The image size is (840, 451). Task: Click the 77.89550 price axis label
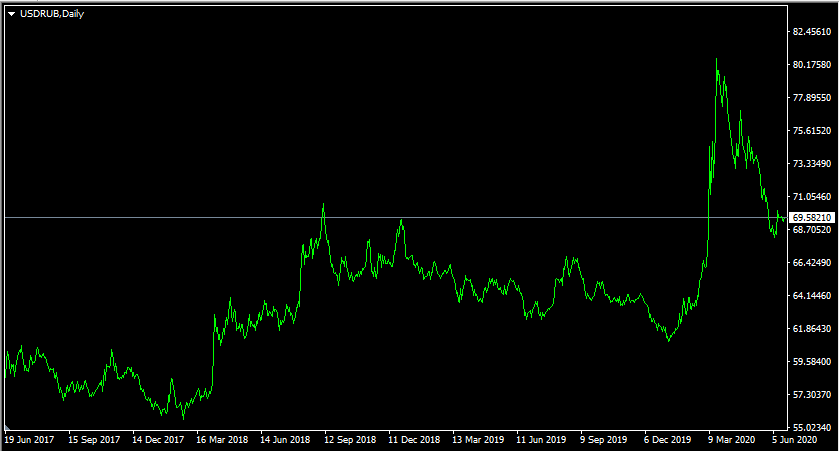[x=812, y=97]
